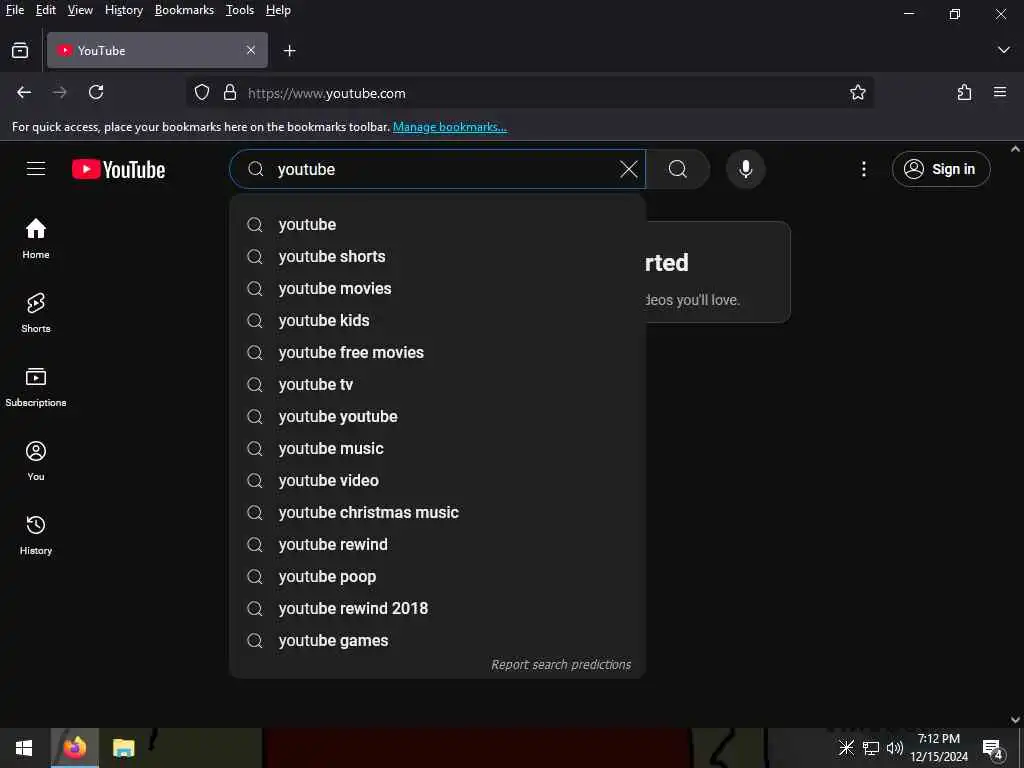Start voice search with the microphone icon
This screenshot has height=768, width=1024.
click(745, 169)
